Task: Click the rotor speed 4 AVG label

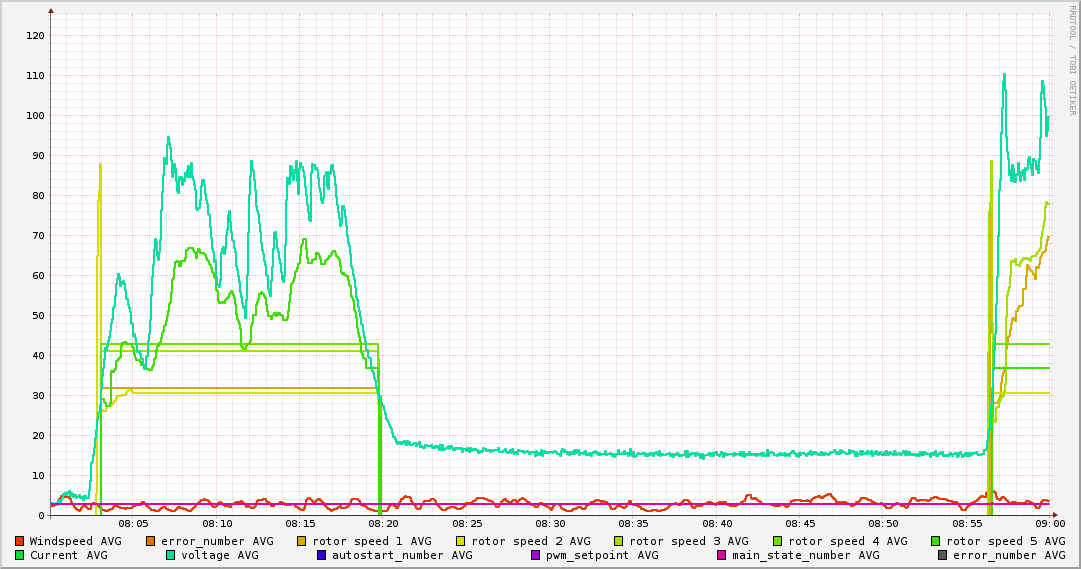Action: 847,541
